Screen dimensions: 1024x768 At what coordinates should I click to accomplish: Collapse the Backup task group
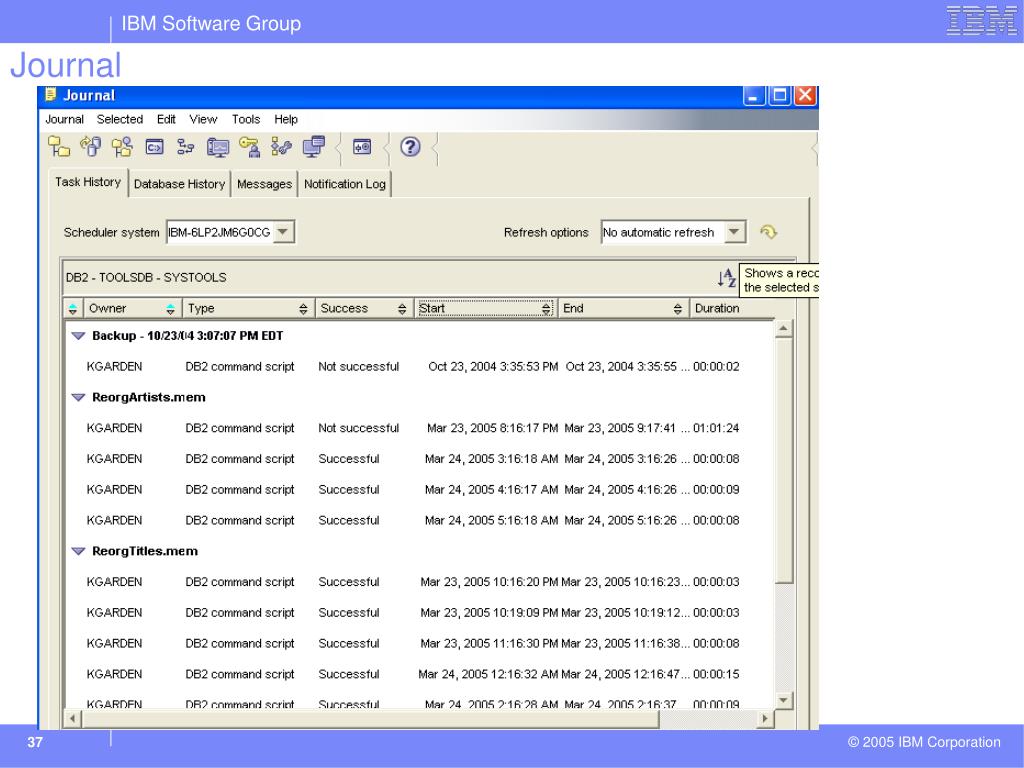pyautogui.click(x=78, y=336)
